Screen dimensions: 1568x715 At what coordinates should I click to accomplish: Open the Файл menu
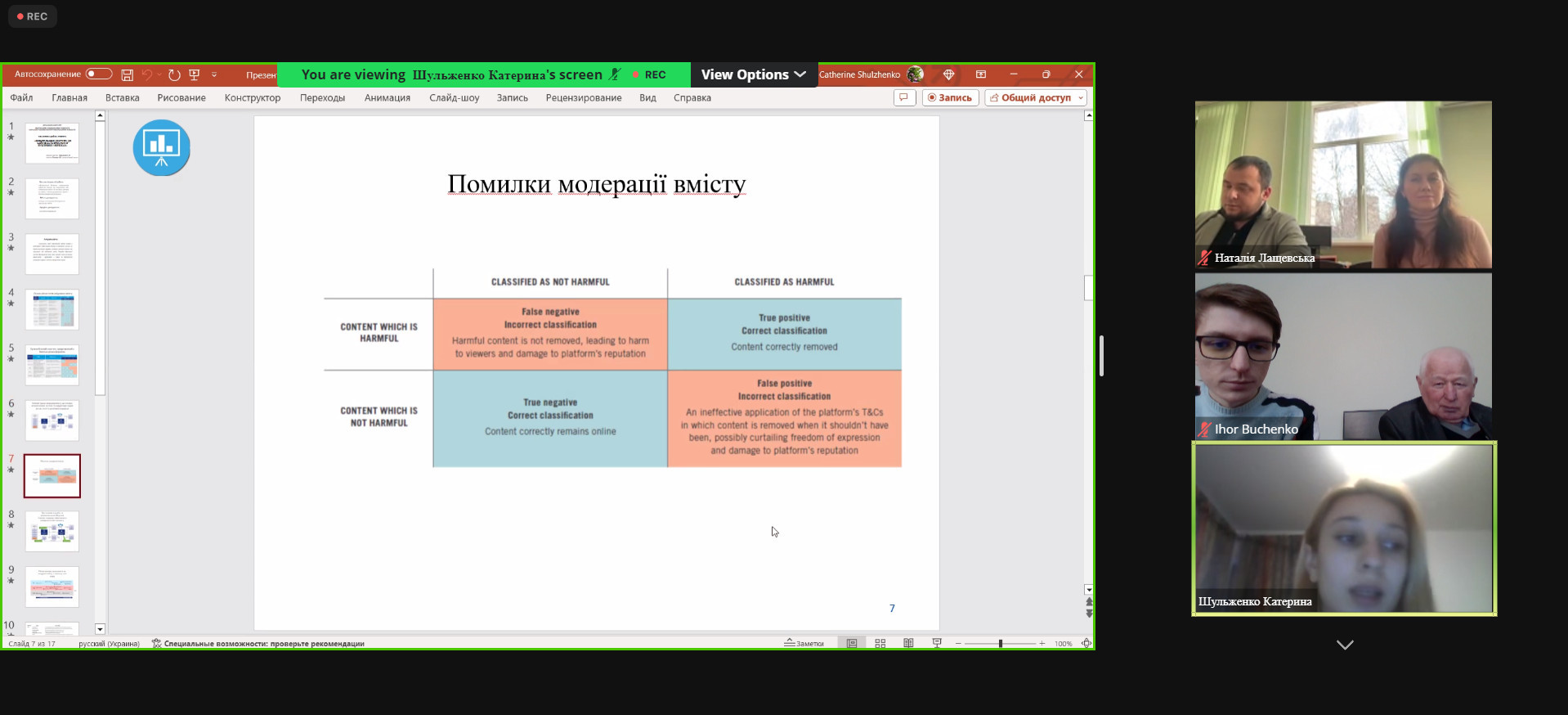pos(22,97)
